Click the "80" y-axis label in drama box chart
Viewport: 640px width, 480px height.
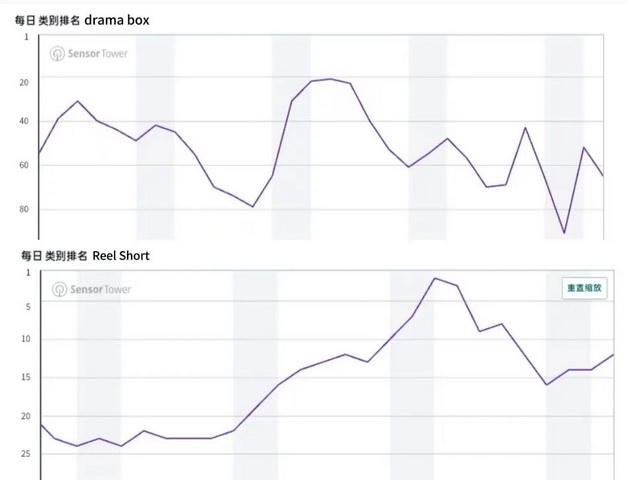tap(22, 209)
